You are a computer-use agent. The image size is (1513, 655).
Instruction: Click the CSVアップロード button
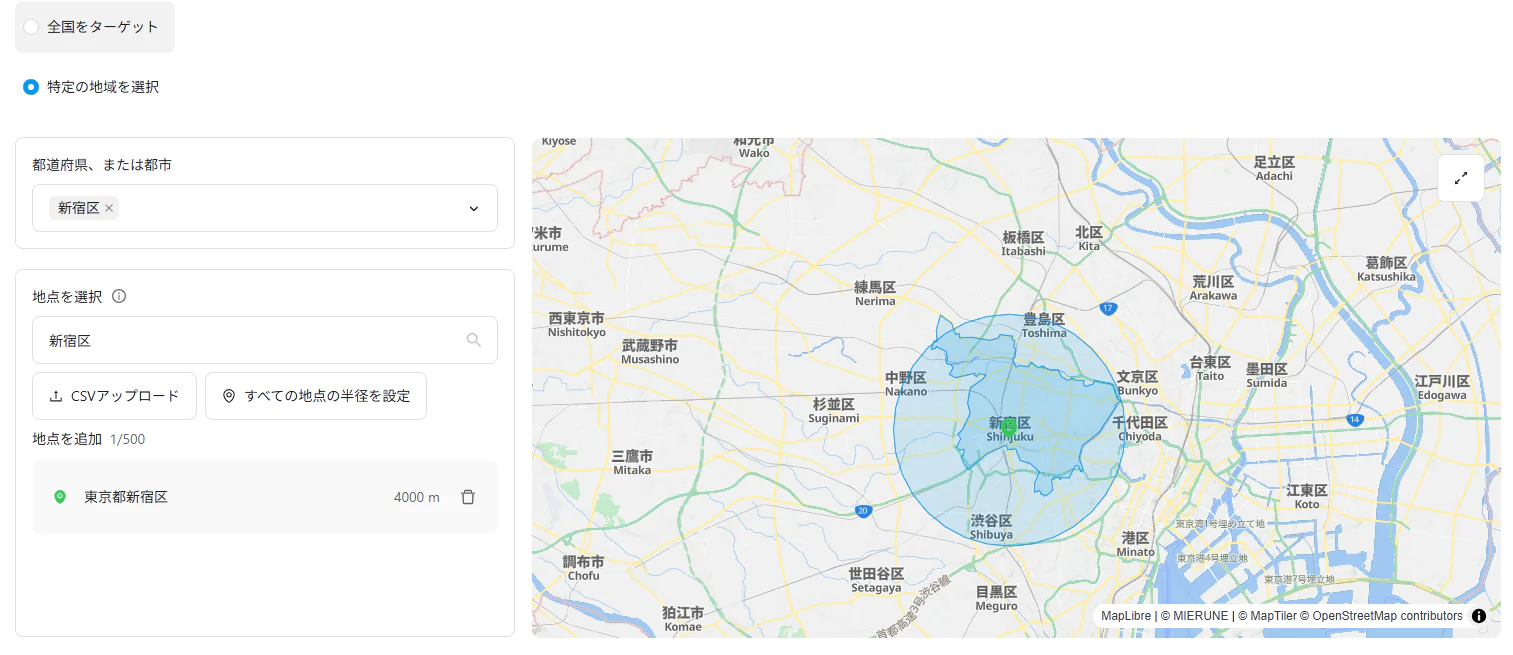tap(114, 396)
